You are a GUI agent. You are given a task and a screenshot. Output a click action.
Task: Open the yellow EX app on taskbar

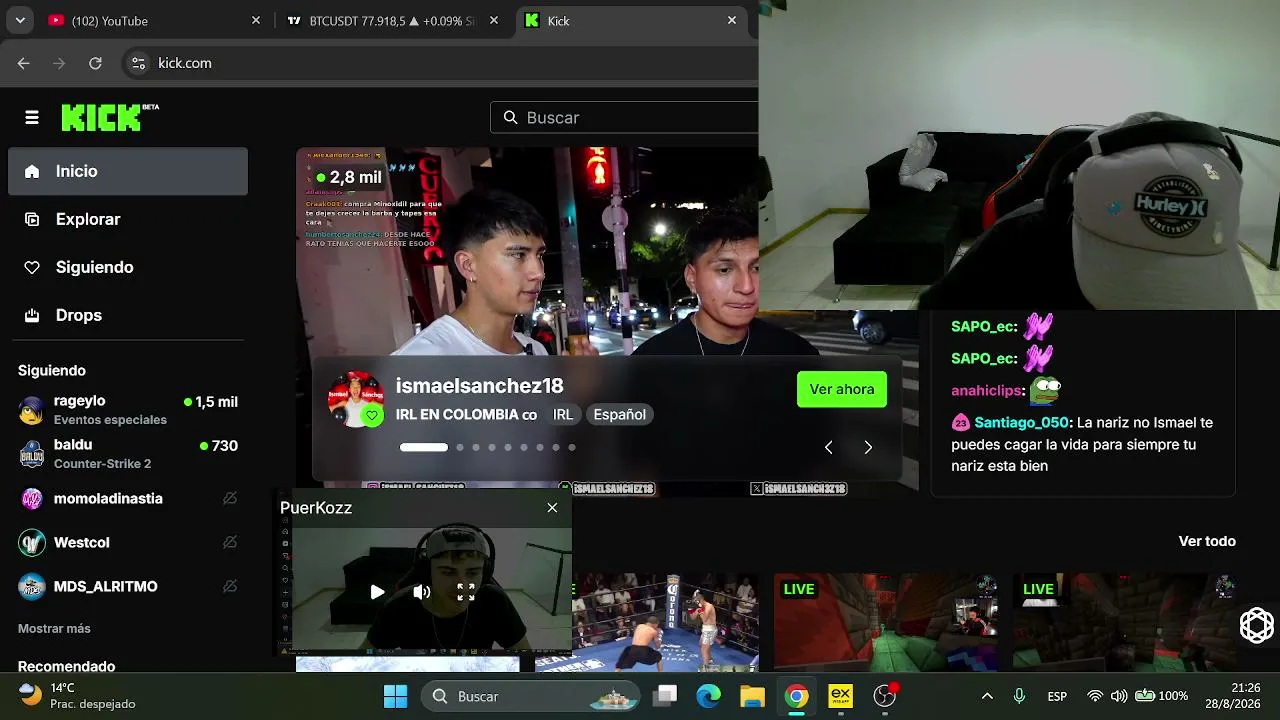(840, 696)
